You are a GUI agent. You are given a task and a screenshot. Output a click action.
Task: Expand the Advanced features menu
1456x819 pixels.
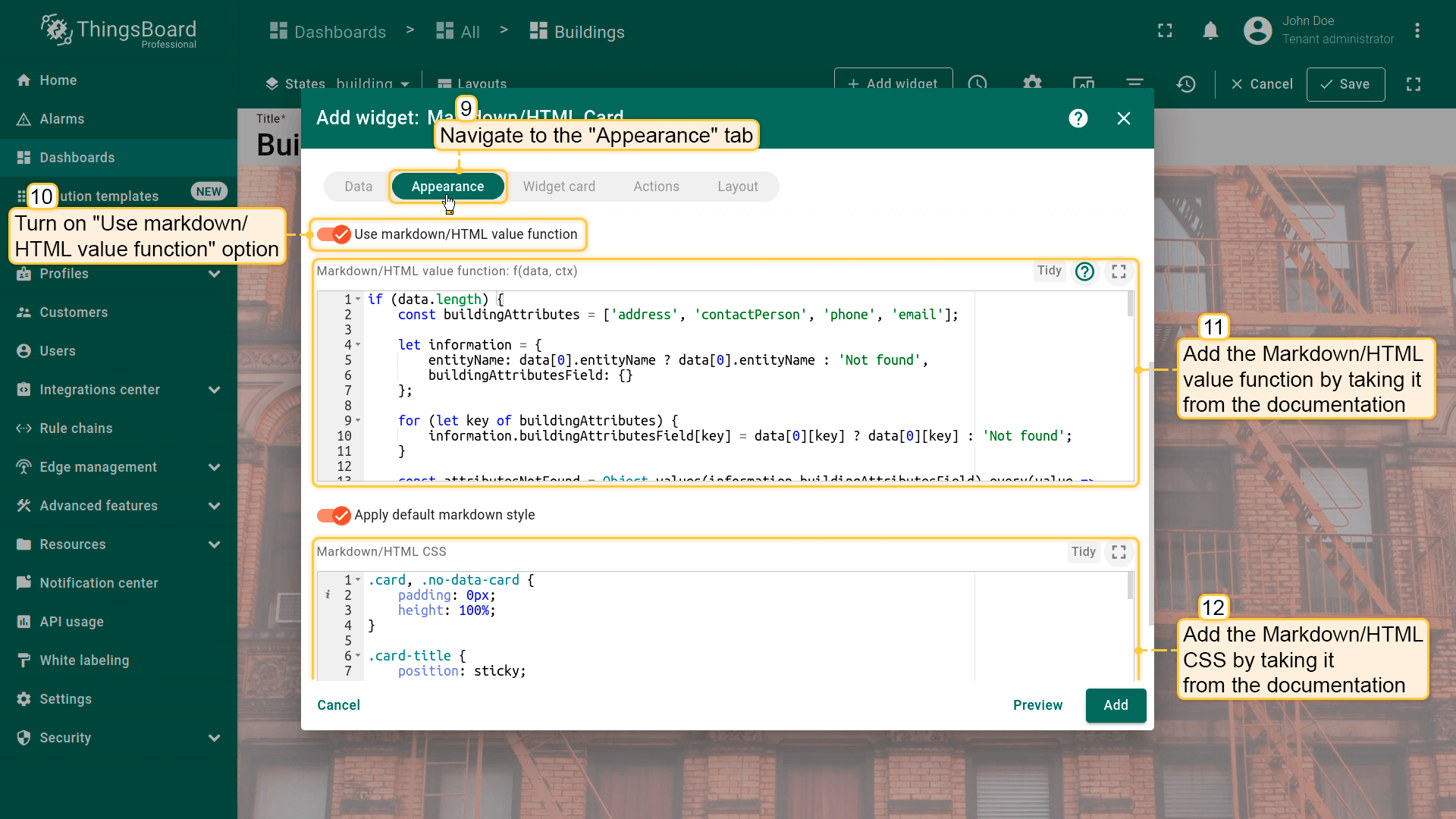click(x=214, y=506)
